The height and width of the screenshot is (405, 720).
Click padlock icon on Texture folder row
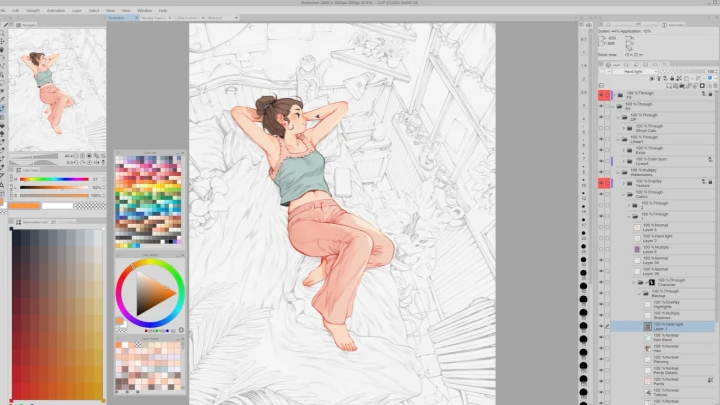tap(710, 182)
